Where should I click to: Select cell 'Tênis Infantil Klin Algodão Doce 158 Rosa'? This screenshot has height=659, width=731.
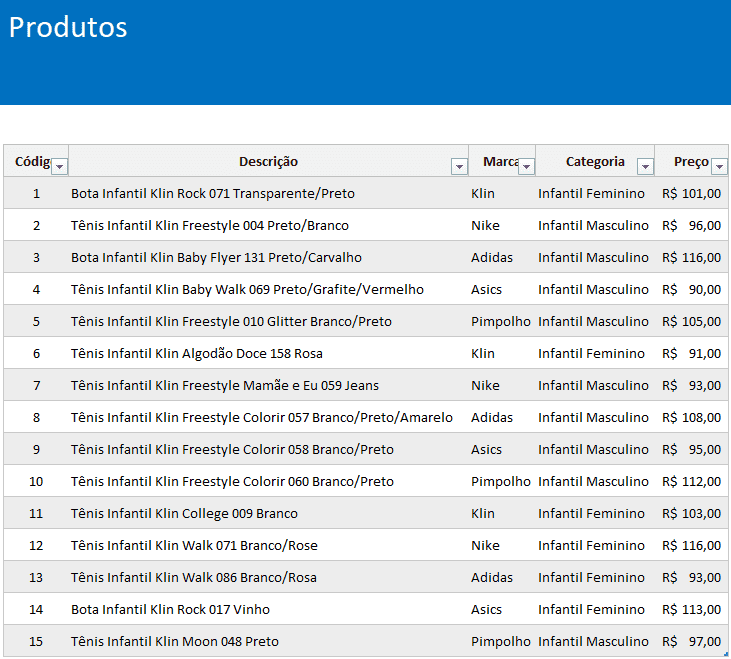tap(269, 353)
